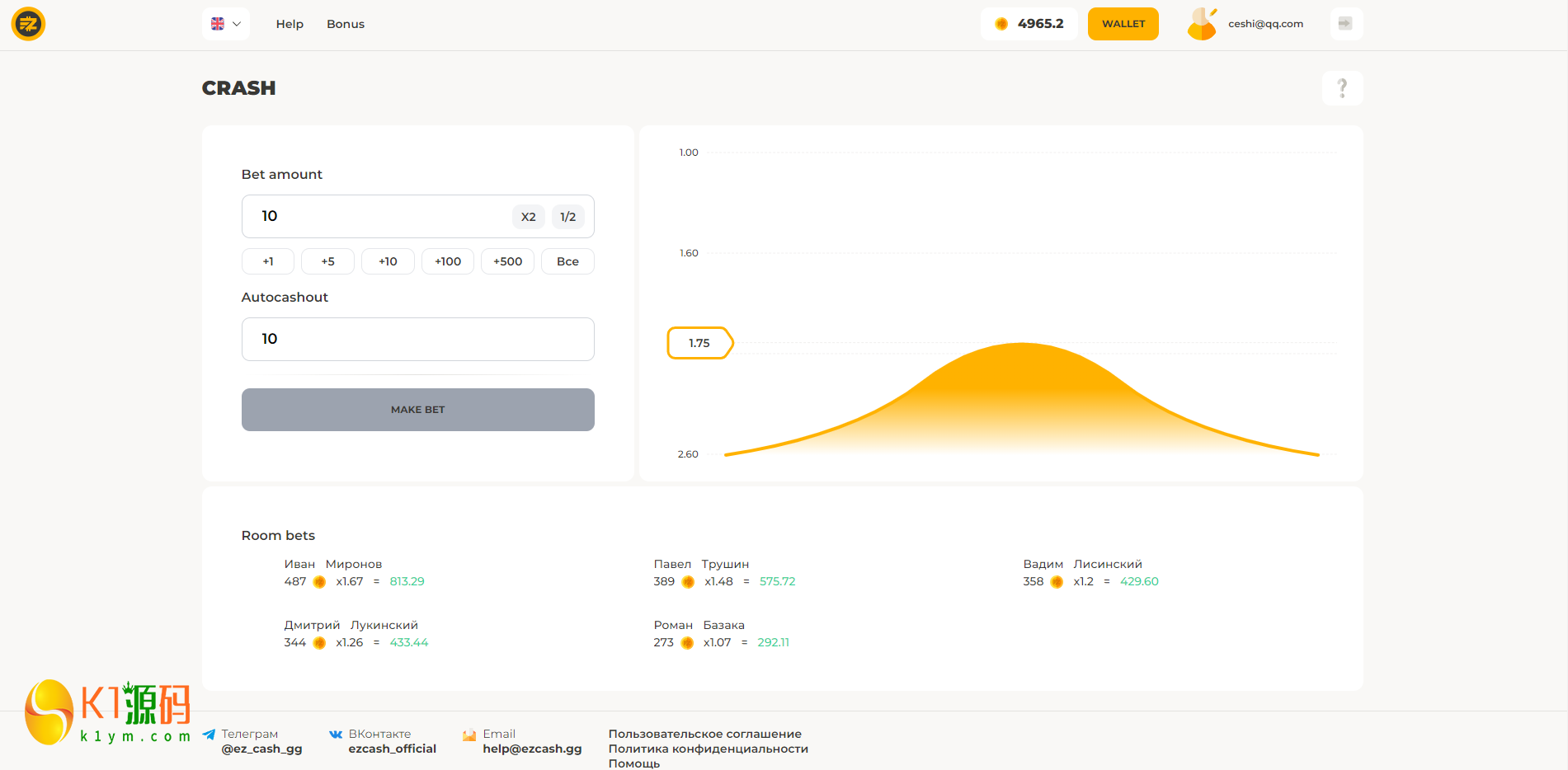Open the question mark help icon
The width and height of the screenshot is (1568, 770).
(1342, 88)
